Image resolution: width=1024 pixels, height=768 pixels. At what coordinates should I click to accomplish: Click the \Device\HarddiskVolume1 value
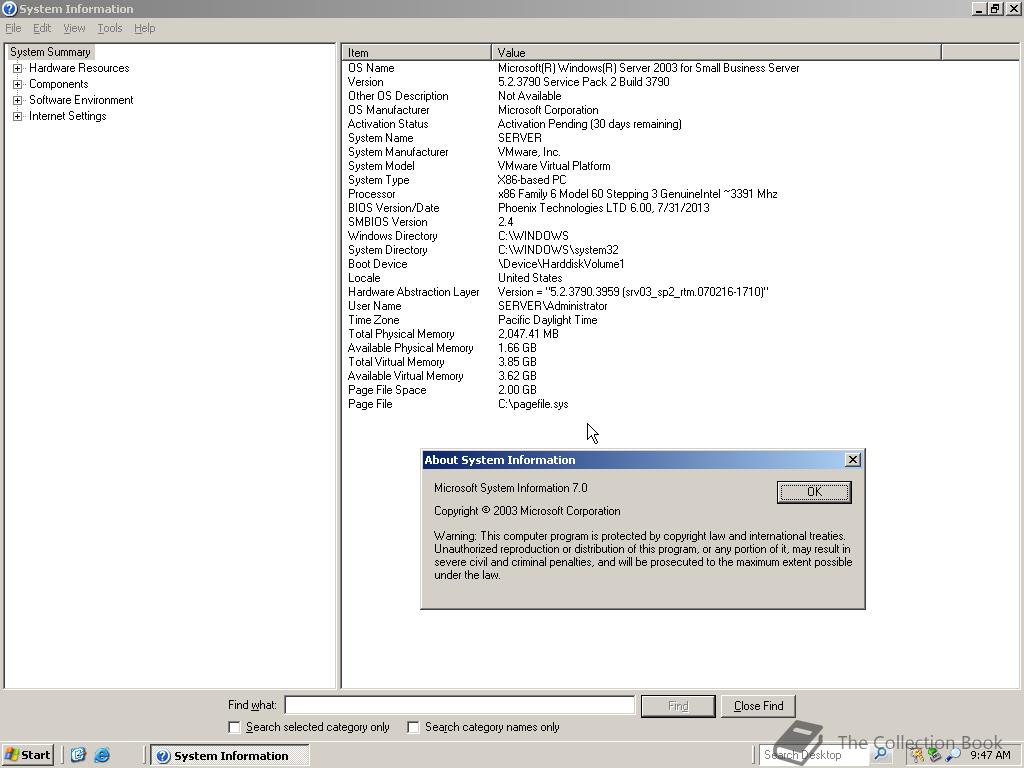coord(561,264)
